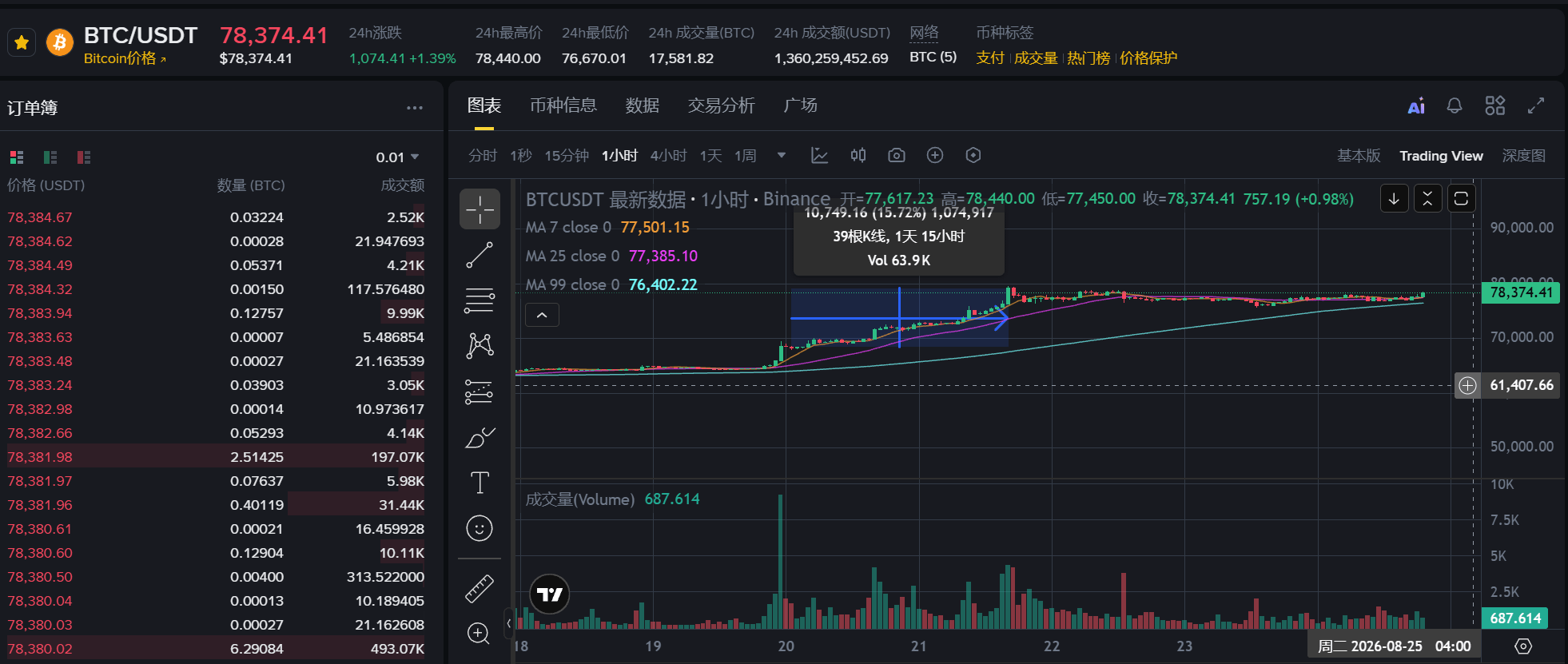This screenshot has height=664, width=1568.
Task: Show sell orders only view
Action: point(84,157)
